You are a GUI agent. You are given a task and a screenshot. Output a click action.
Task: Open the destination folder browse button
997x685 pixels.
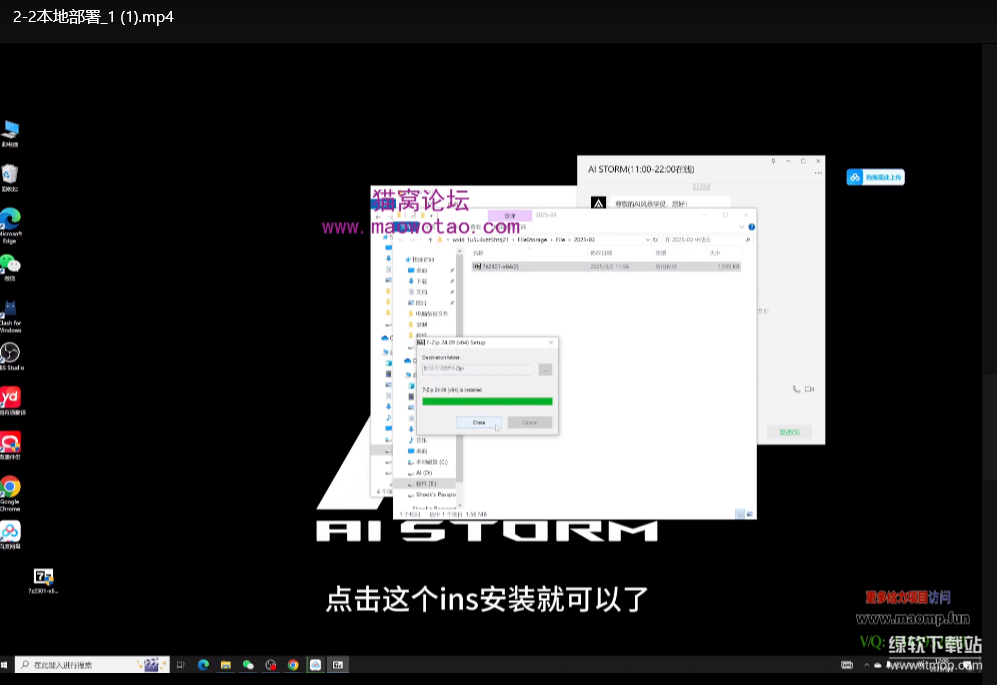point(545,370)
